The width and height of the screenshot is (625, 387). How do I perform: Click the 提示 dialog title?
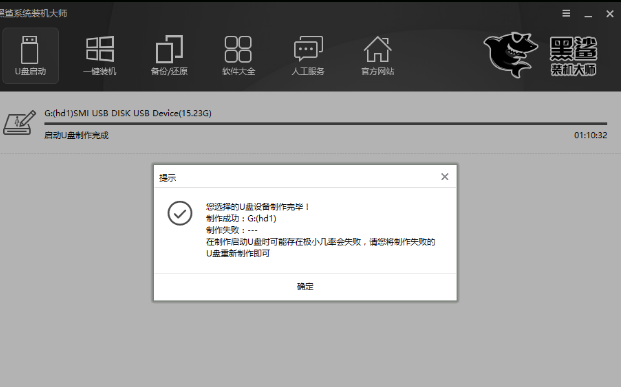167,178
